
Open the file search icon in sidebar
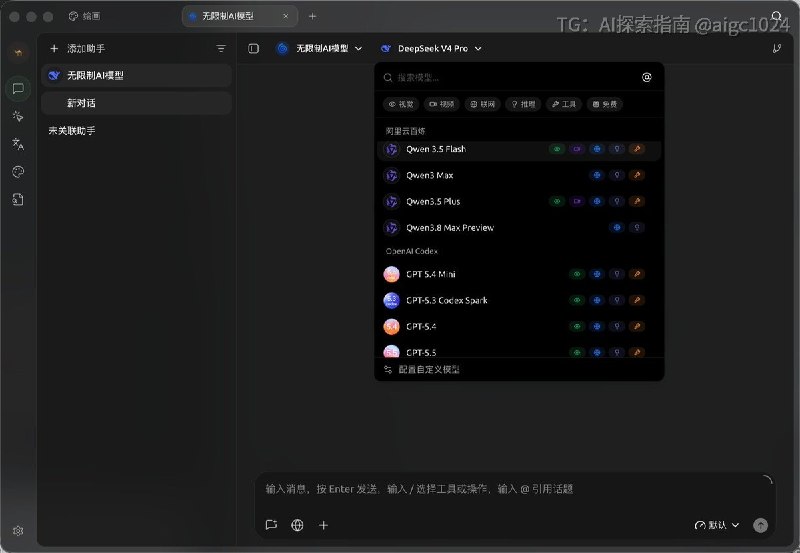coord(18,199)
